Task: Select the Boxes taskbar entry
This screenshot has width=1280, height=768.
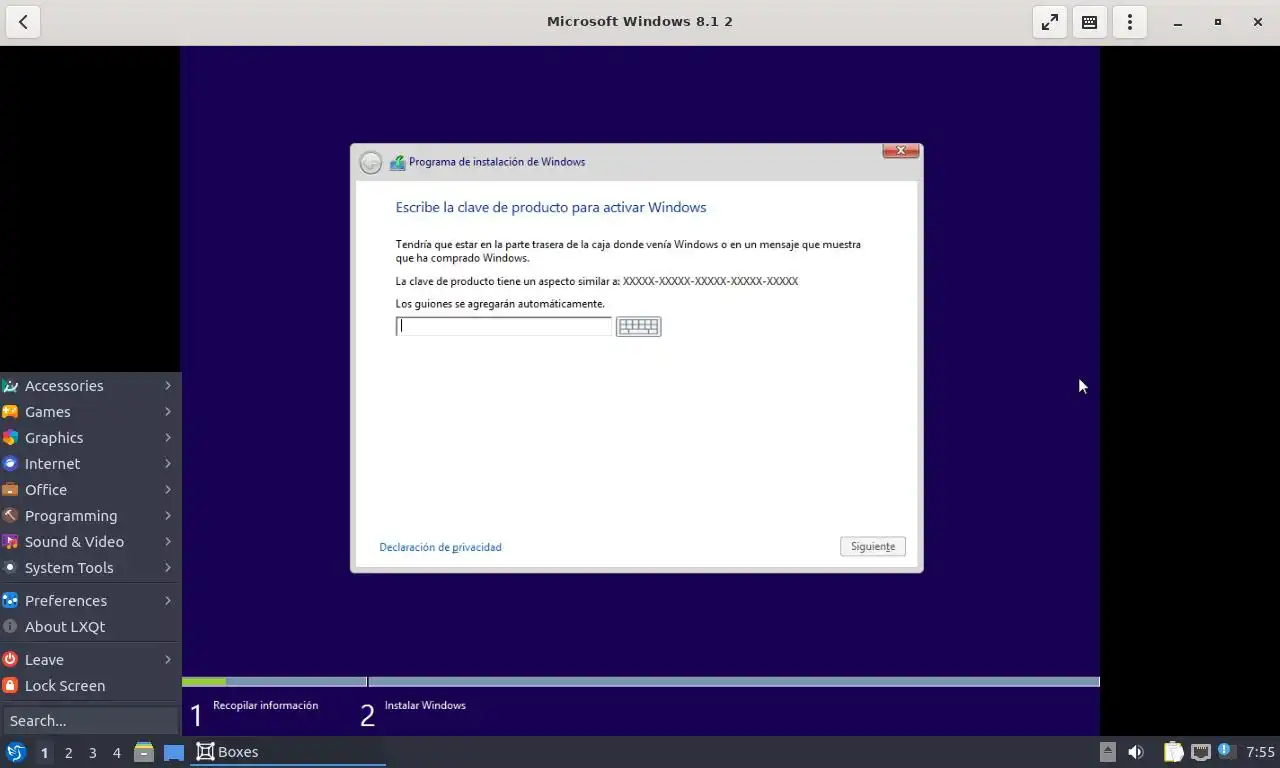Action: [288, 752]
